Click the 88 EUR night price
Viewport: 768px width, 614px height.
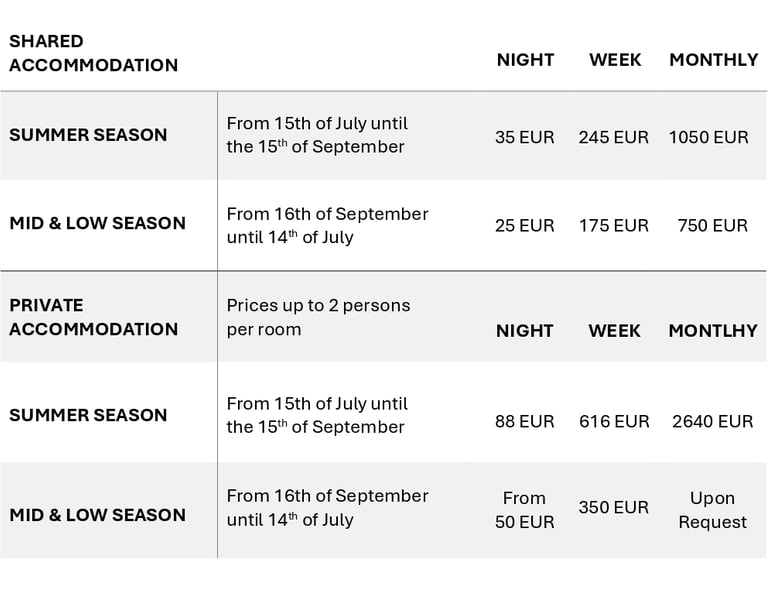524,421
